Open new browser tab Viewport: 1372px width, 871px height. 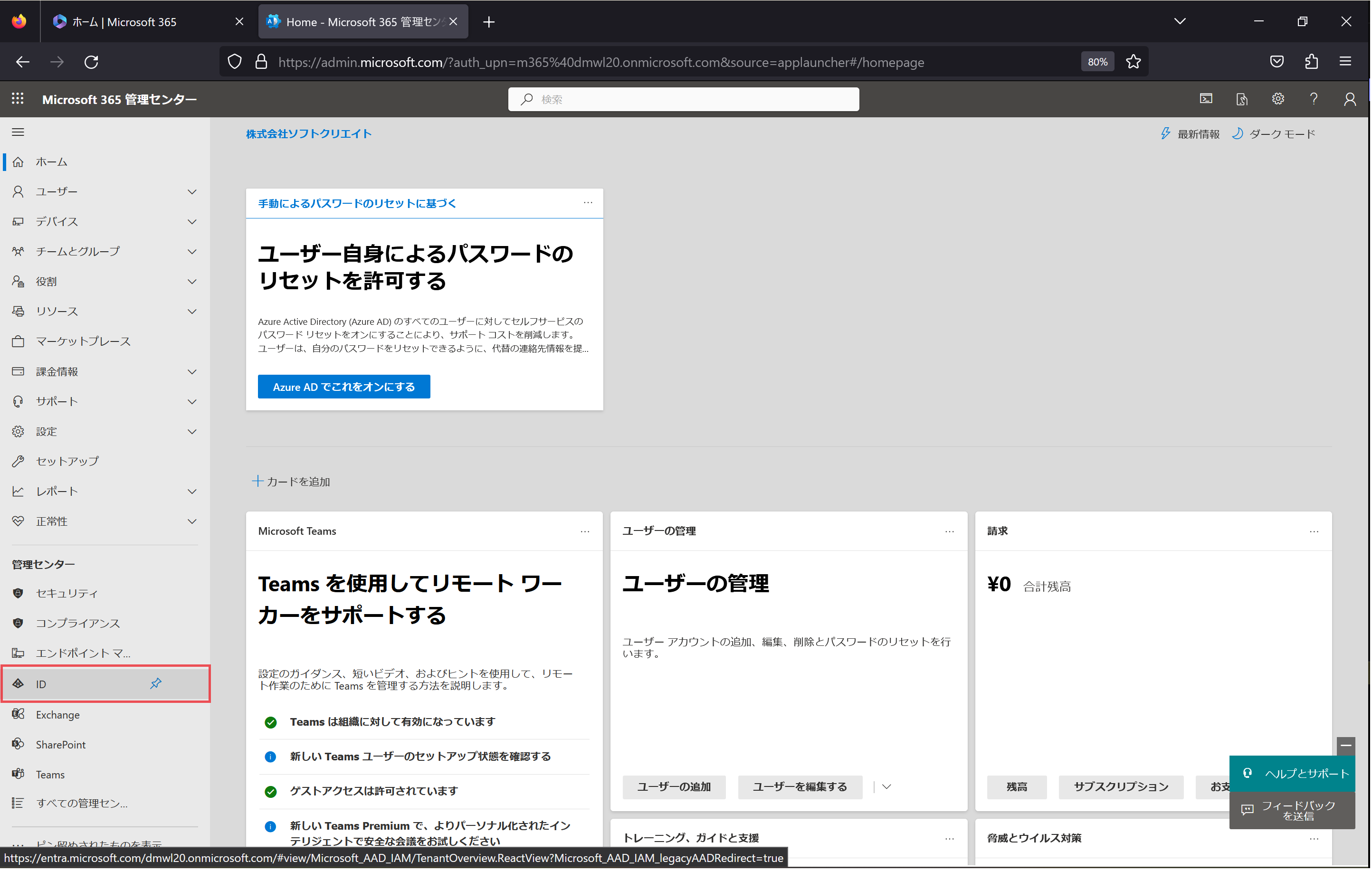(x=489, y=22)
